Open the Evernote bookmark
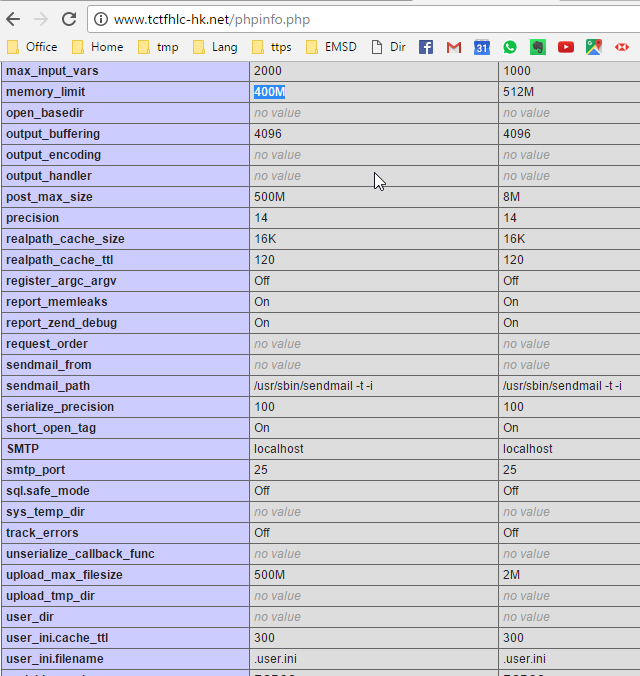The width and height of the screenshot is (640, 676). [538, 47]
